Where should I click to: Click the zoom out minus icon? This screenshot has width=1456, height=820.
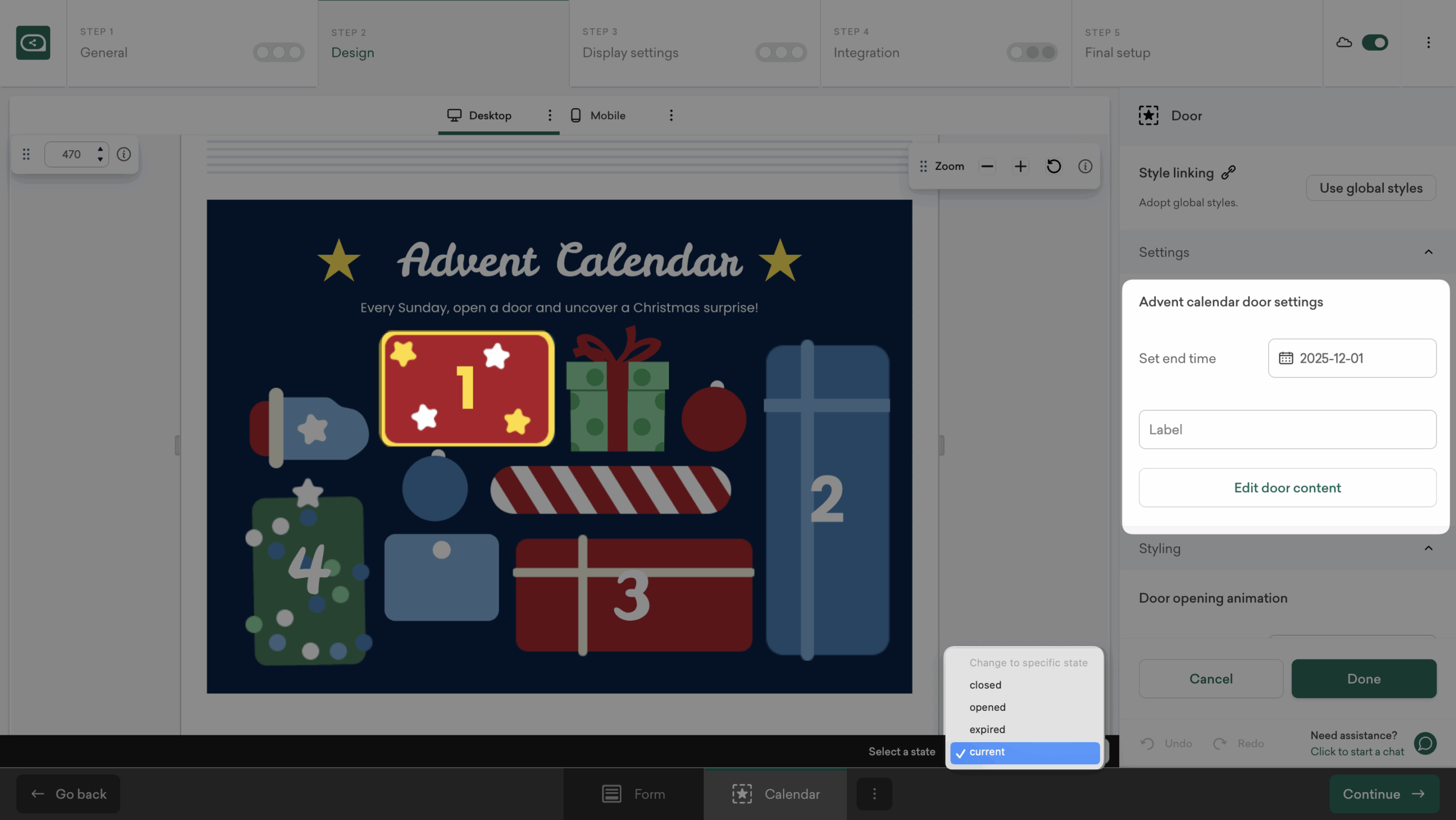[x=987, y=166]
